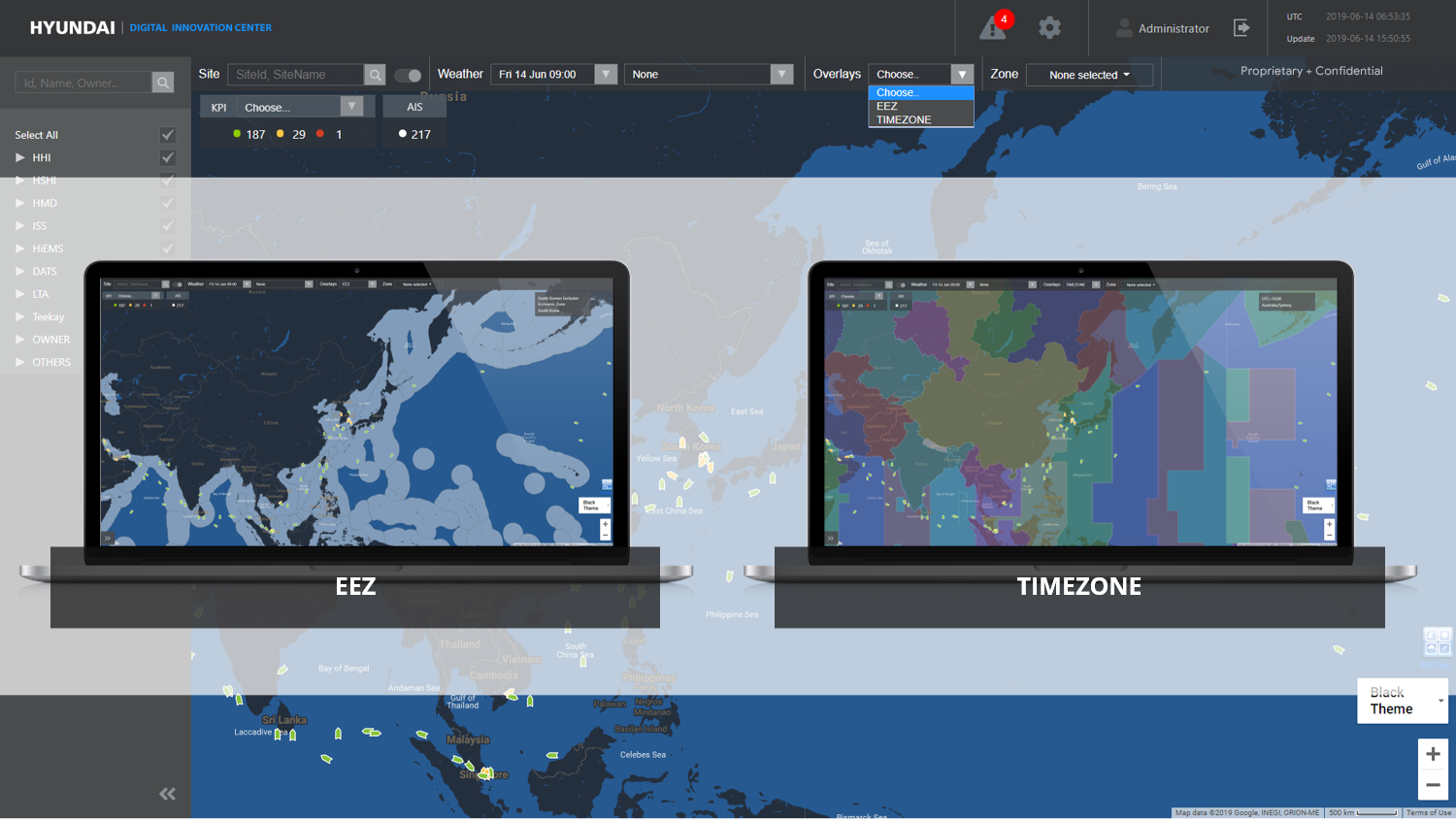Click the Update timestamp 2019-06-14 15:50:55
The width and height of the screenshot is (1456, 819).
(1368, 39)
